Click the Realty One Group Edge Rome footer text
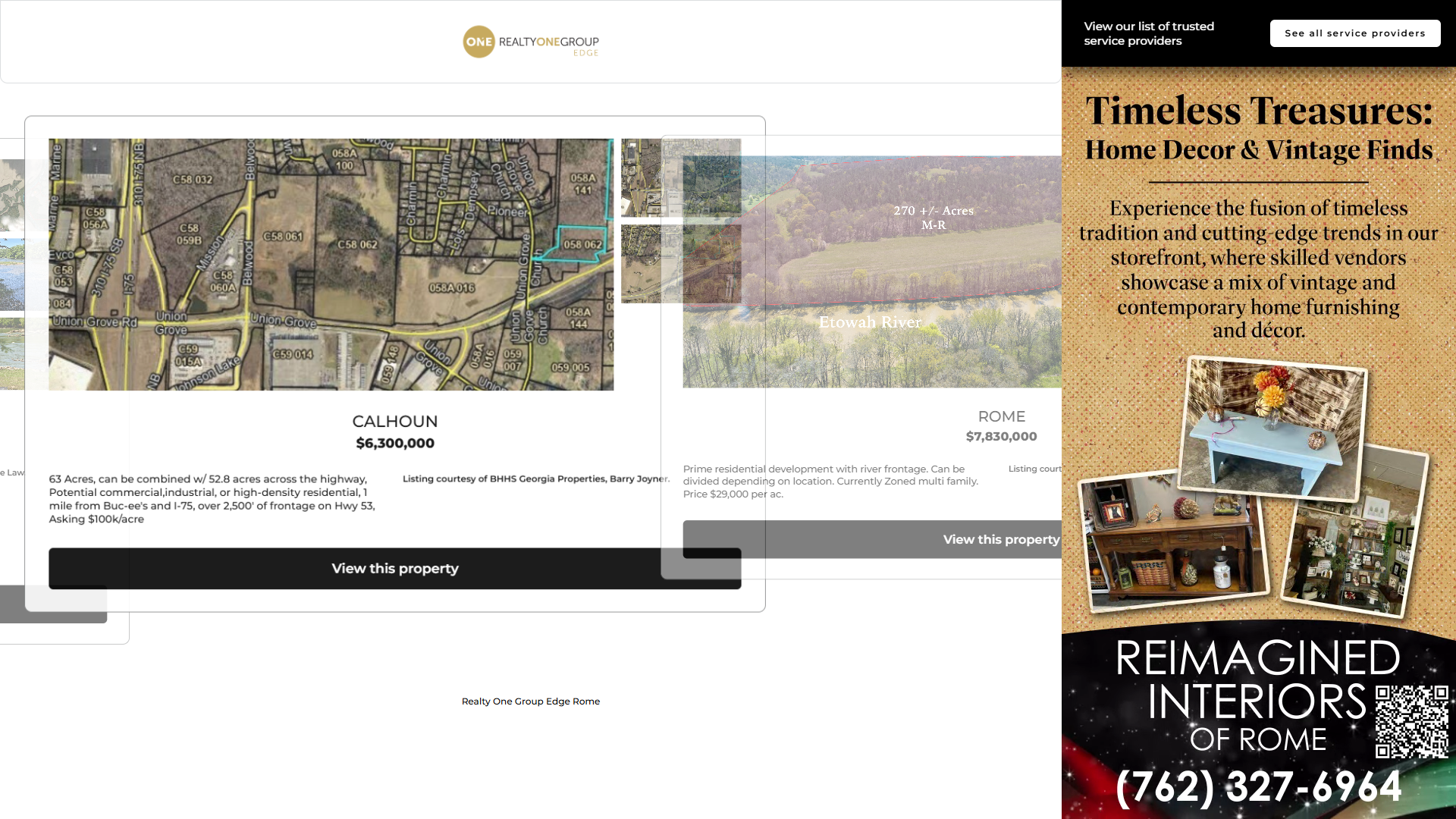The width and height of the screenshot is (1456, 819). point(531,701)
